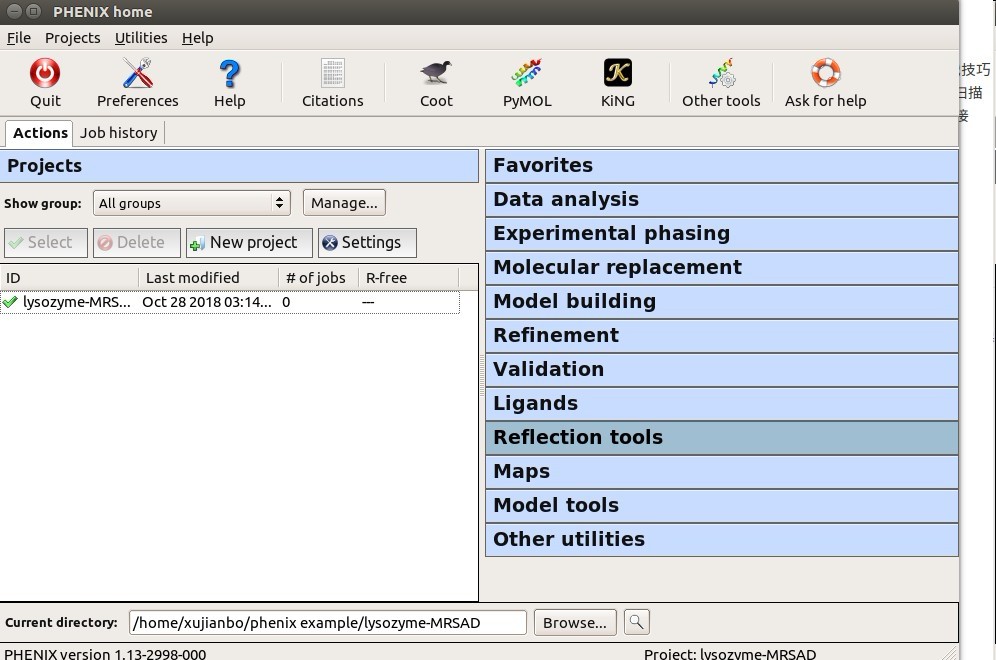The height and width of the screenshot is (660, 996).
Task: Switch to the Job history tab
Action: (x=119, y=133)
